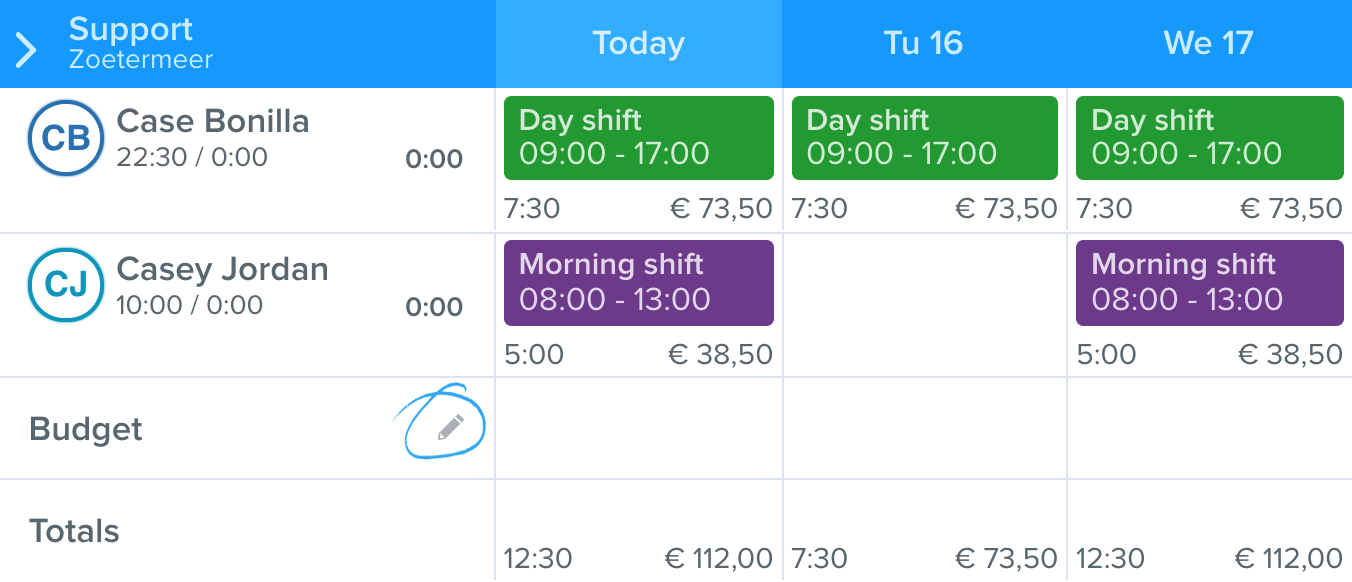Select the We 17 column header

coord(1209,43)
